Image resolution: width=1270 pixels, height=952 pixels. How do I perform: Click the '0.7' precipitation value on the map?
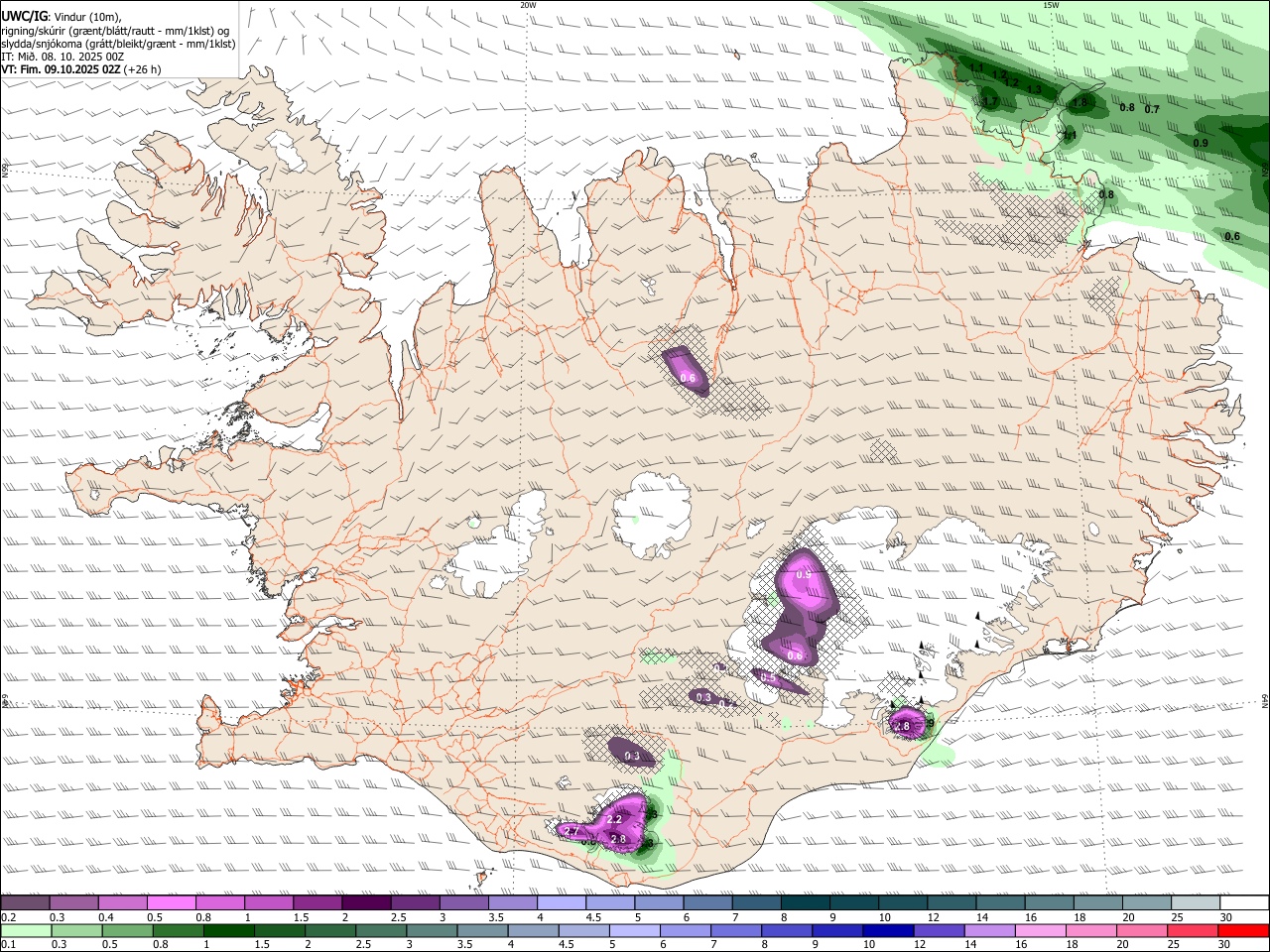[1152, 109]
